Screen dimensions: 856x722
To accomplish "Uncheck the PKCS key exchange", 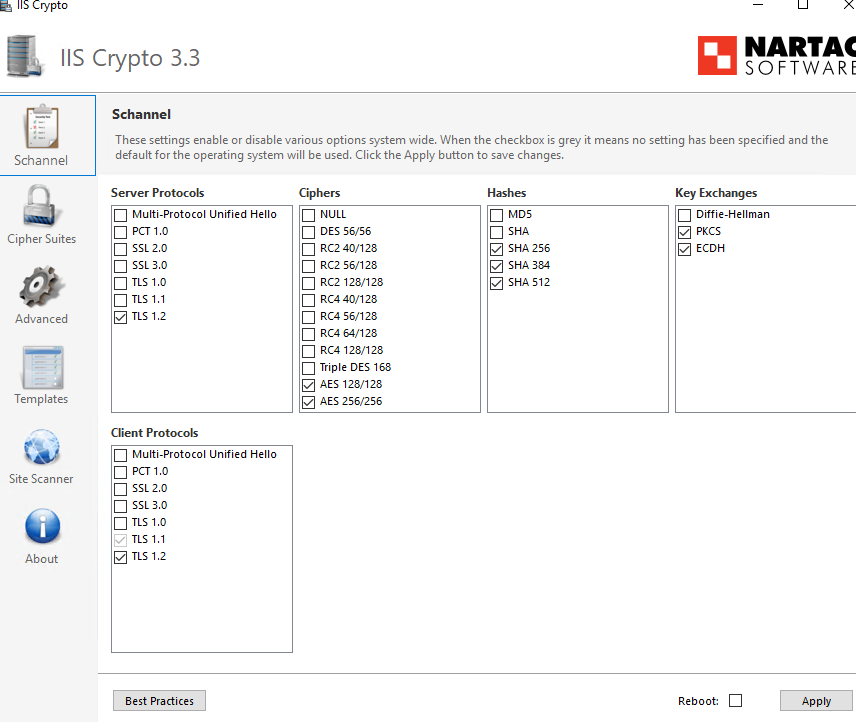I will (684, 232).
